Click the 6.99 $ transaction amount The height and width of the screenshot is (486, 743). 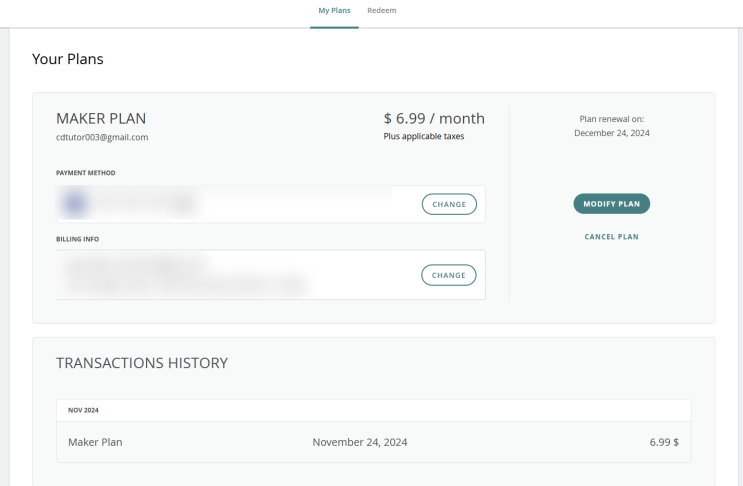point(664,442)
